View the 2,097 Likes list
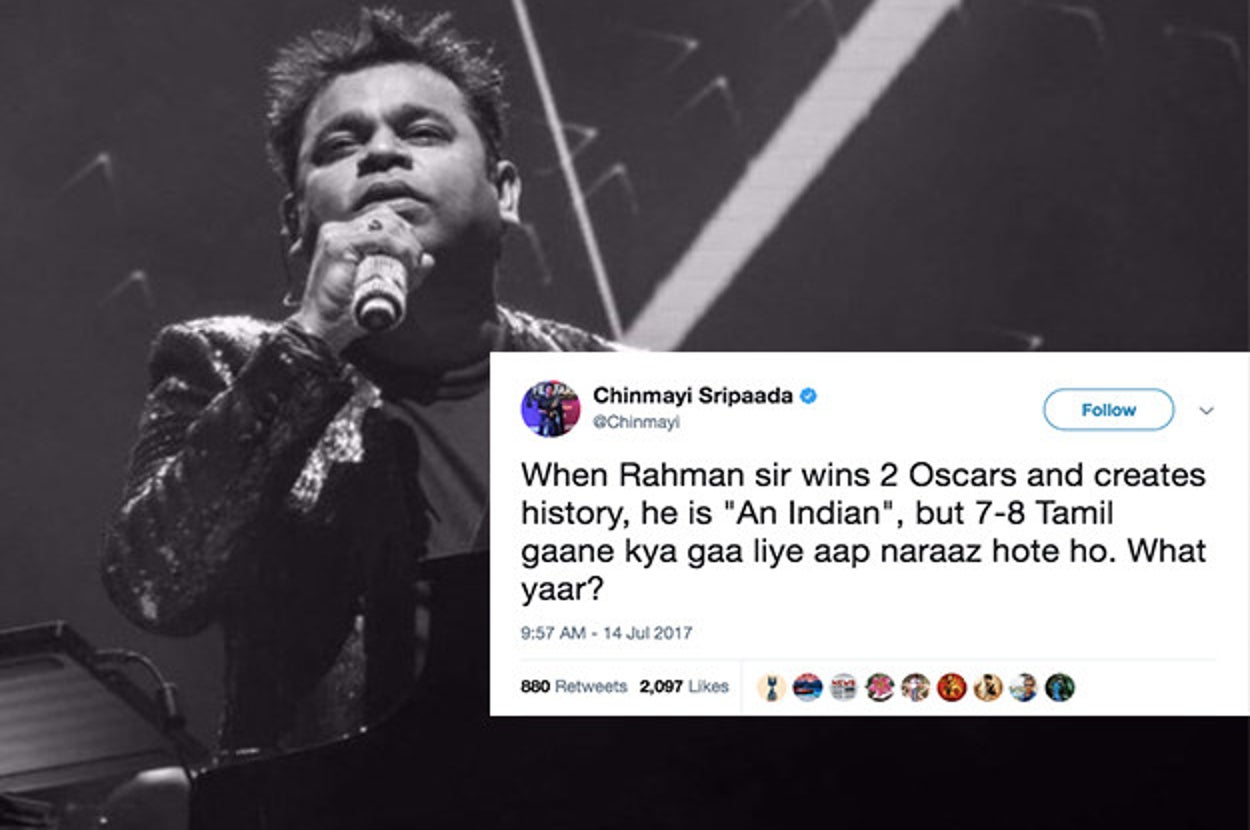 [684, 687]
